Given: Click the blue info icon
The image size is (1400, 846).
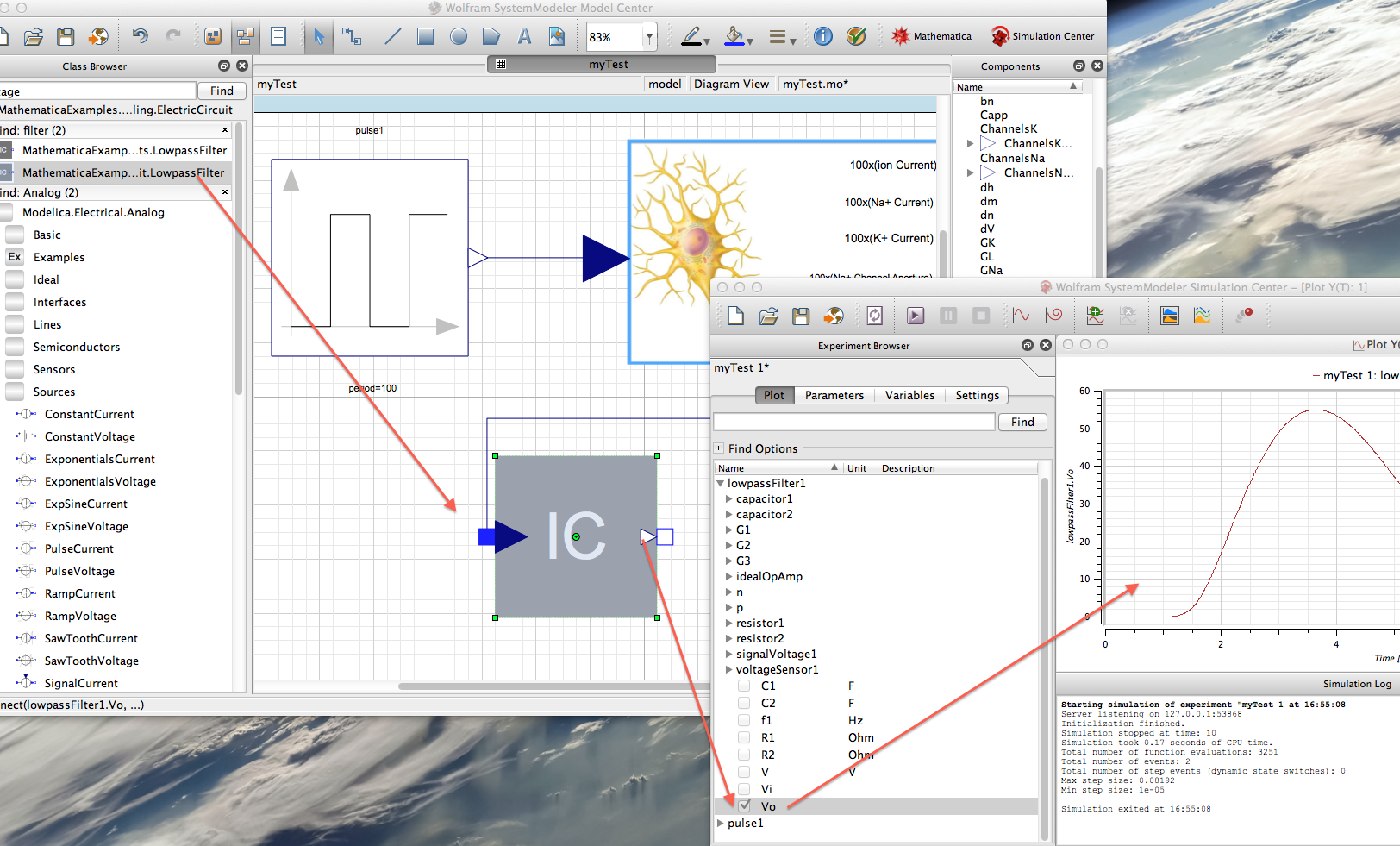Looking at the screenshot, I should pos(823,36).
